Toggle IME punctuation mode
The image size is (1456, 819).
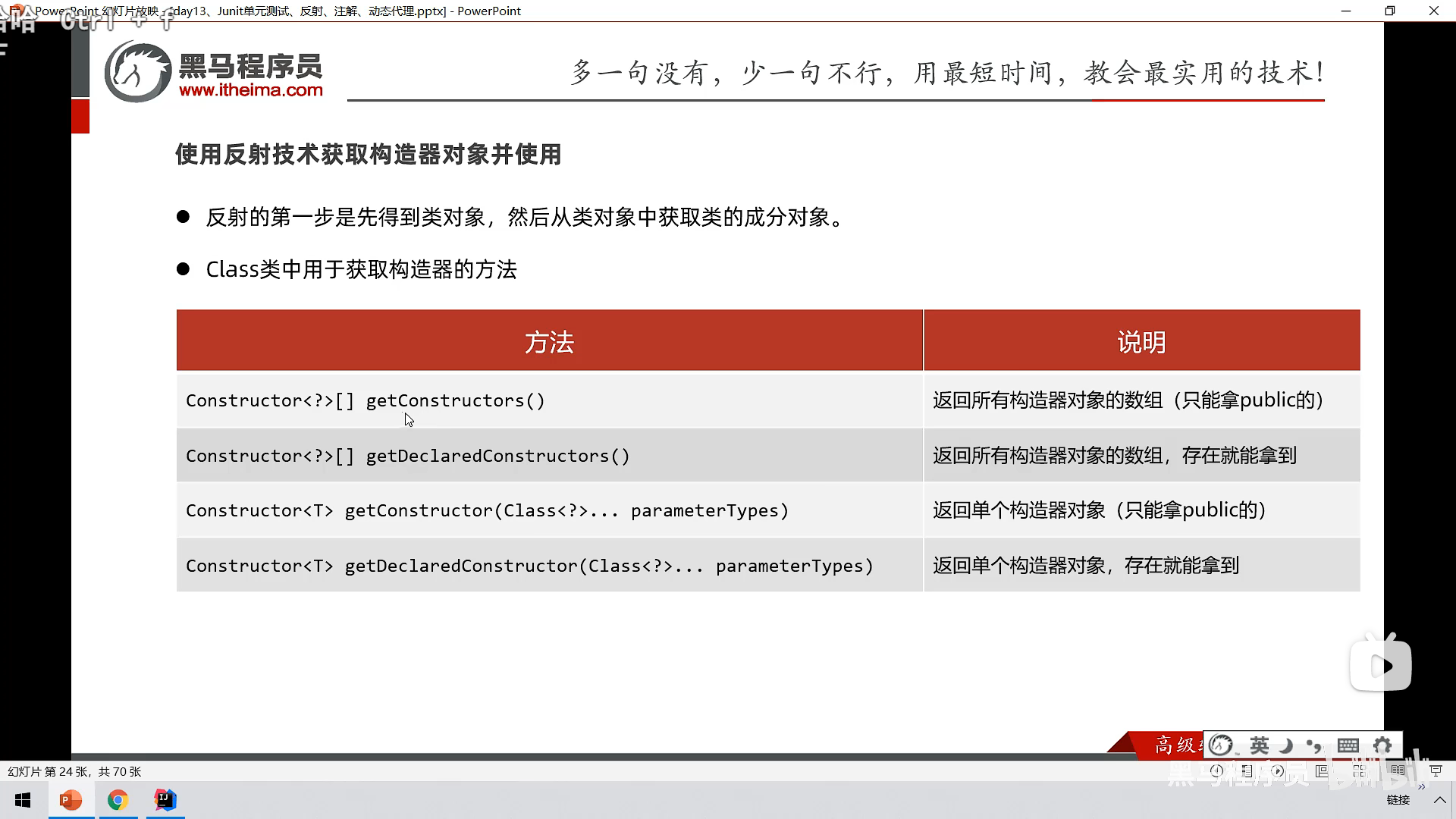1314,745
